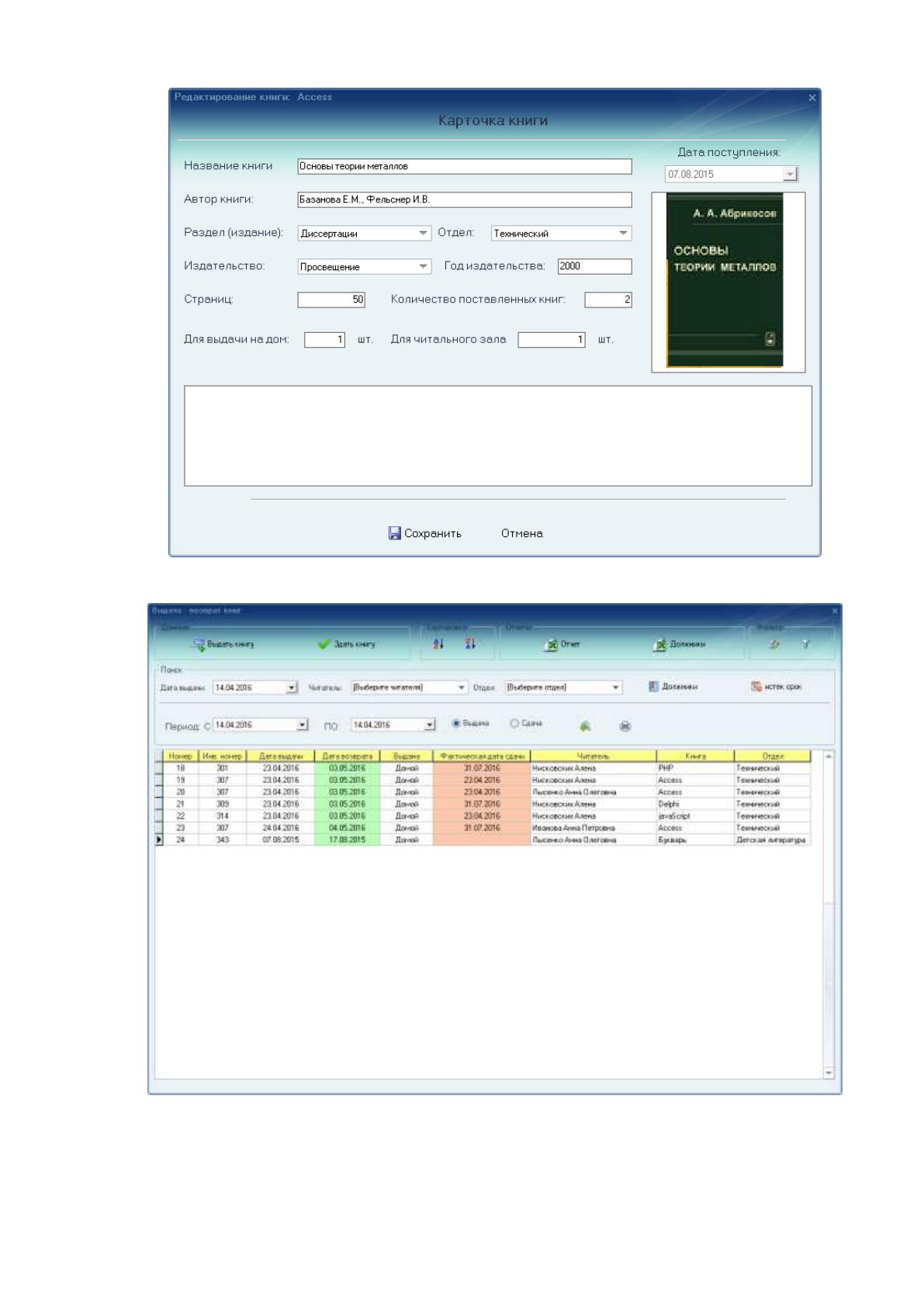Screen dimensions: 924x1307
Task: Click the printer icon beside Сдача
Action: coord(625,726)
